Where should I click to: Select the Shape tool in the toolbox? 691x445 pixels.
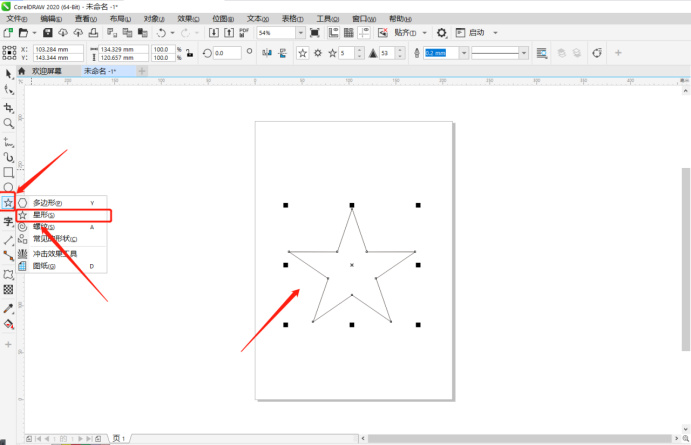click(8, 89)
